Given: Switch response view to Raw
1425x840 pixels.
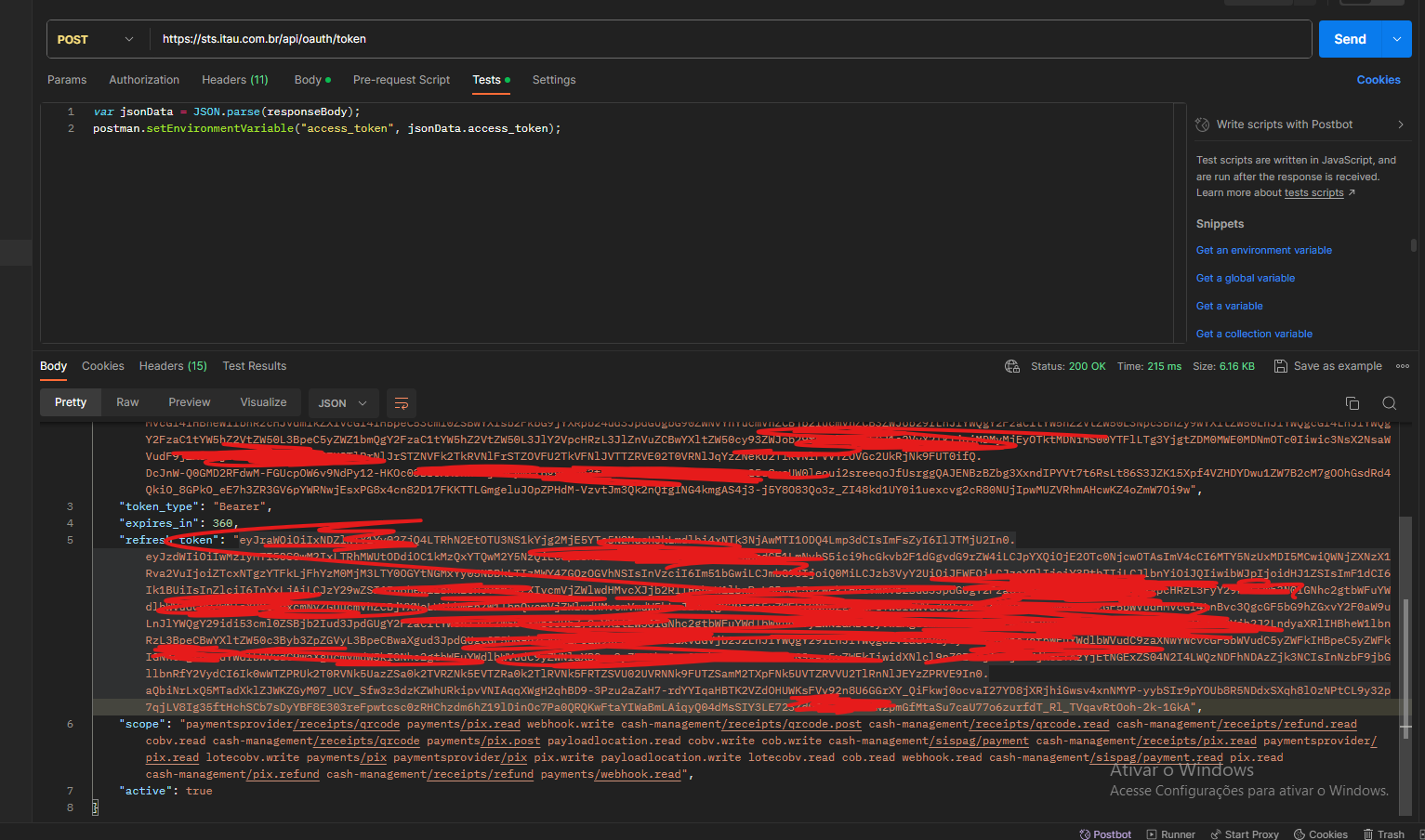Looking at the screenshot, I should [127, 402].
